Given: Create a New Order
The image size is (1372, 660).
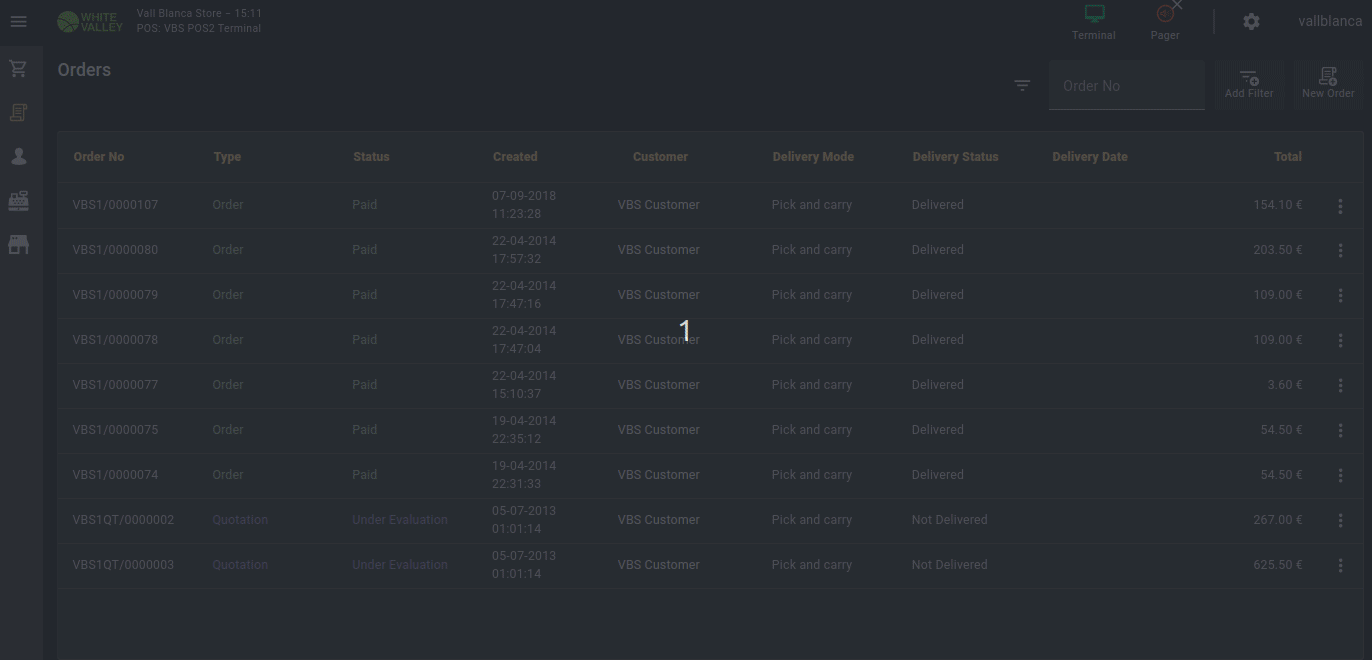Looking at the screenshot, I should coord(1328,83).
